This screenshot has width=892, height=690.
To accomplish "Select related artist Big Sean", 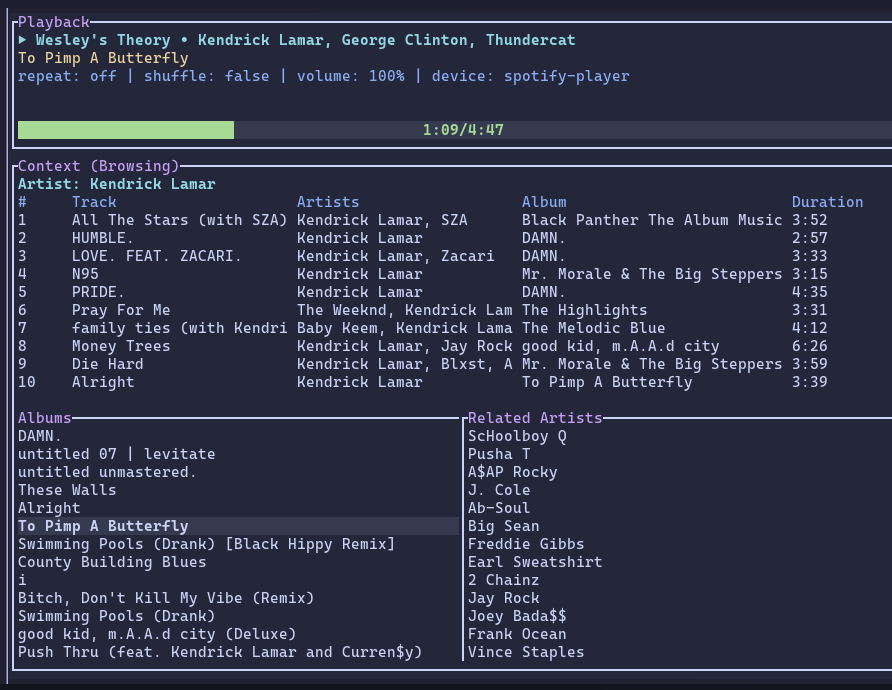I will tap(503, 526).
